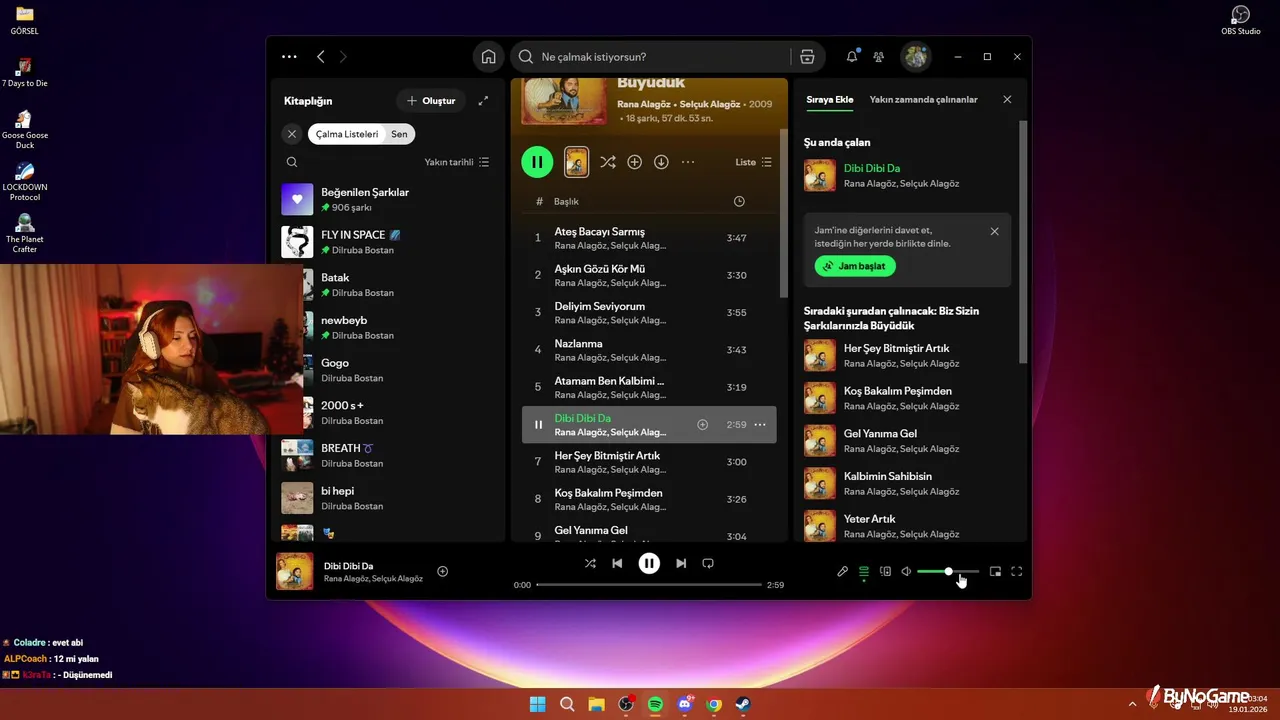Viewport: 1280px width, 720px height.
Task: Click the Oluştur create button
Action: (x=431, y=101)
